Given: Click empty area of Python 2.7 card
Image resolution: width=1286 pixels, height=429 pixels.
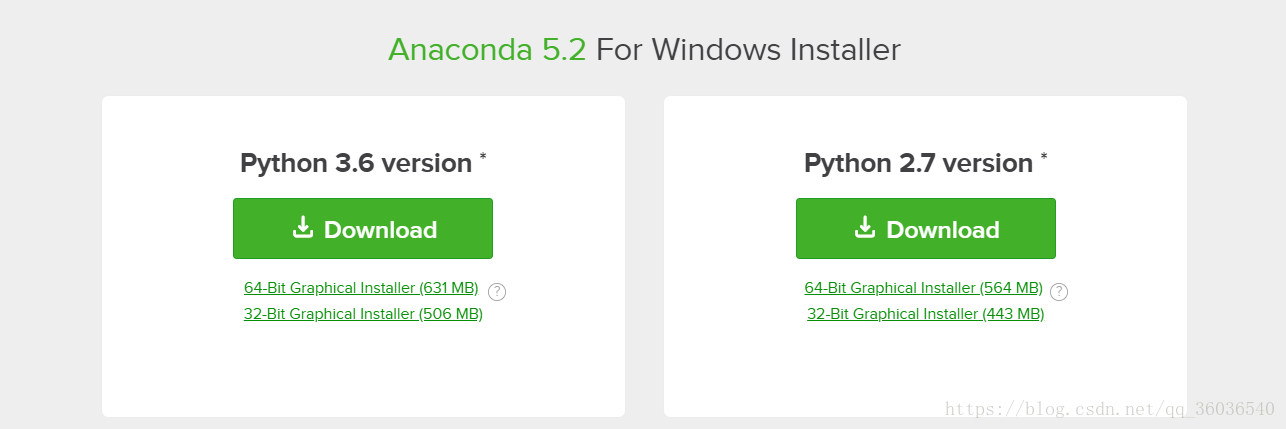Looking at the screenshot, I should pyautogui.click(x=925, y=370).
